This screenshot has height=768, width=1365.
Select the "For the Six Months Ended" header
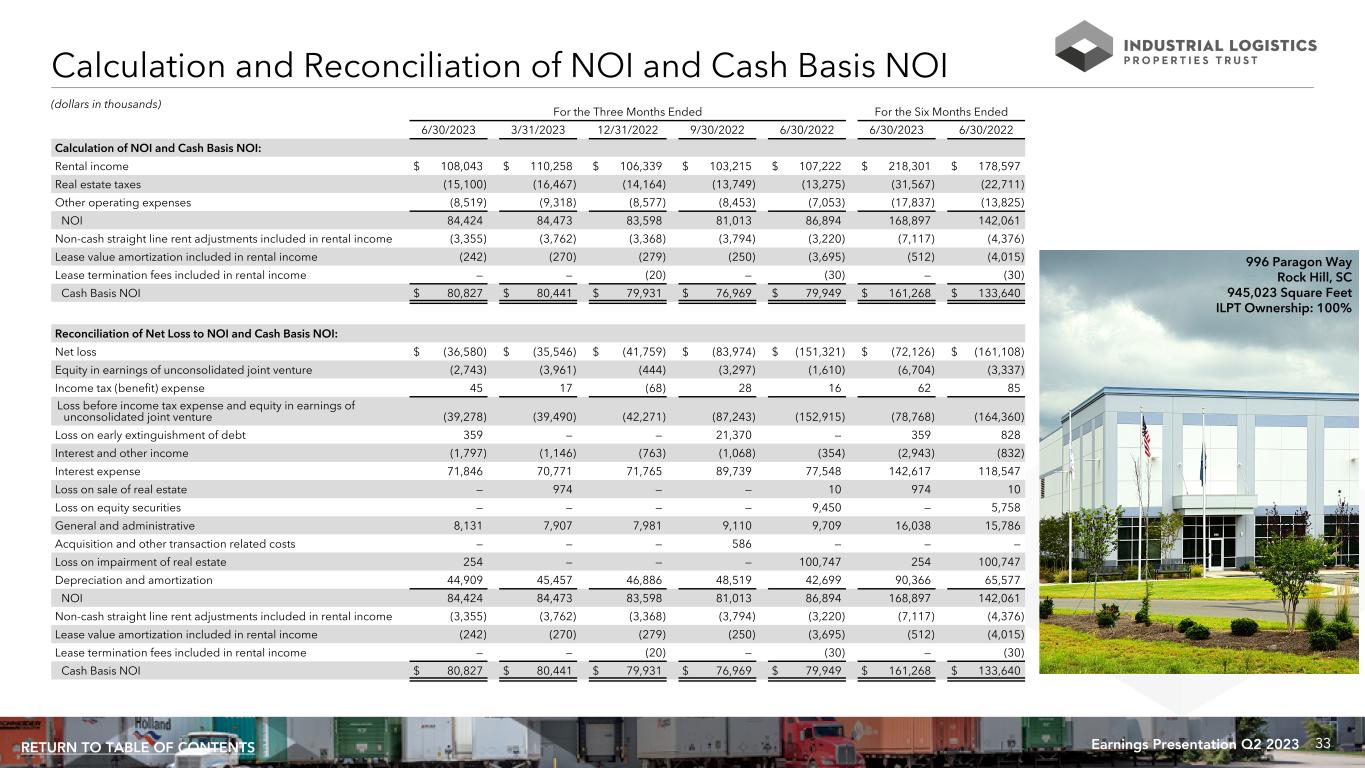[941, 112]
